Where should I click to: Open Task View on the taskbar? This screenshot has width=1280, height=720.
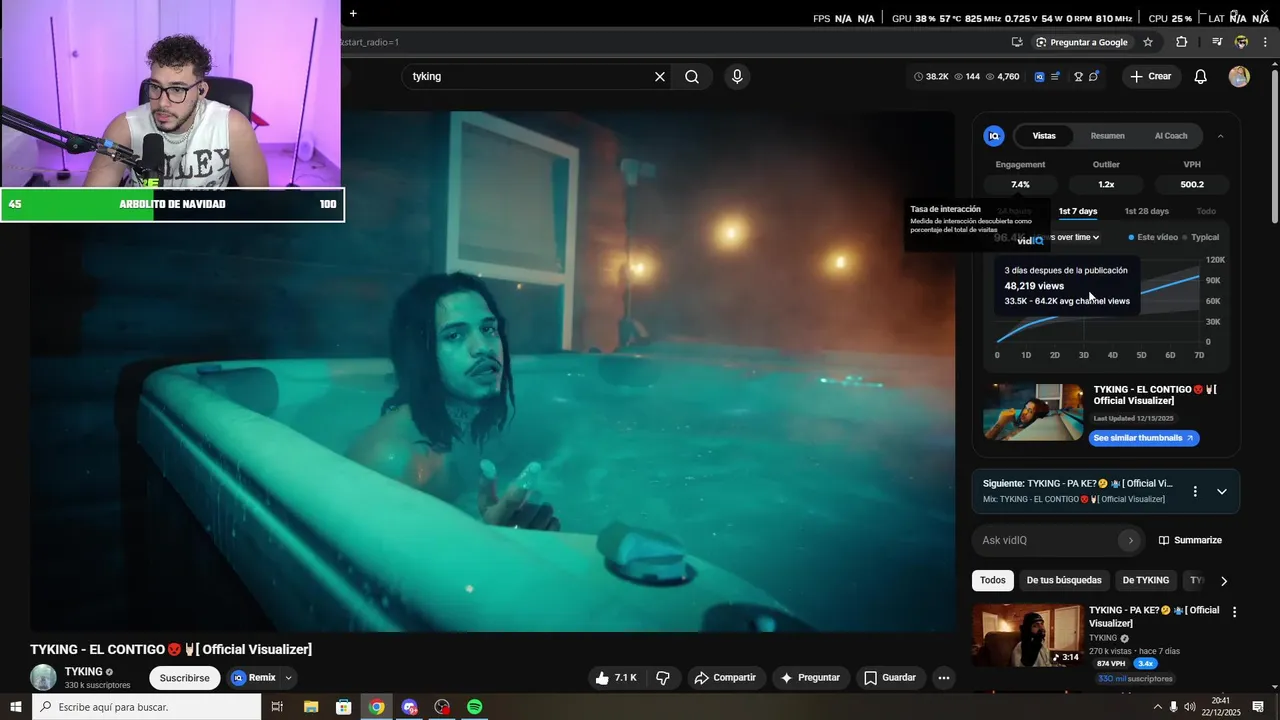point(277,707)
